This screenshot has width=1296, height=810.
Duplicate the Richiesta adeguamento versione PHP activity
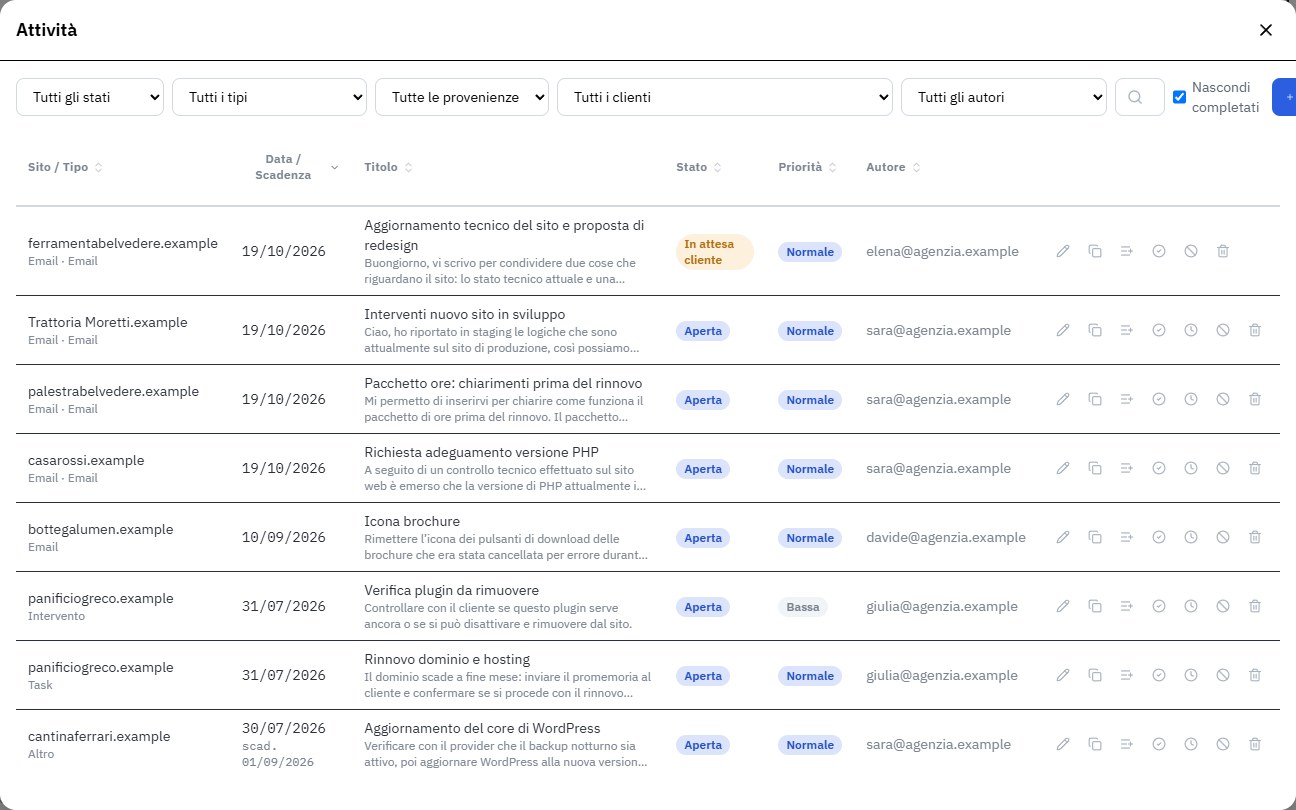pos(1095,468)
